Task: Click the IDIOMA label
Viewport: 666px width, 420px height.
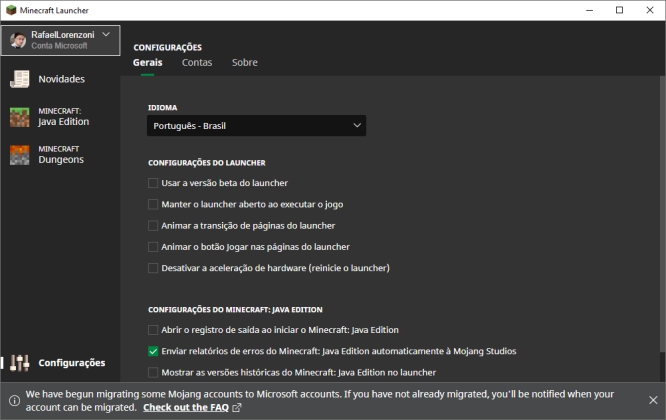Action: click(162, 108)
